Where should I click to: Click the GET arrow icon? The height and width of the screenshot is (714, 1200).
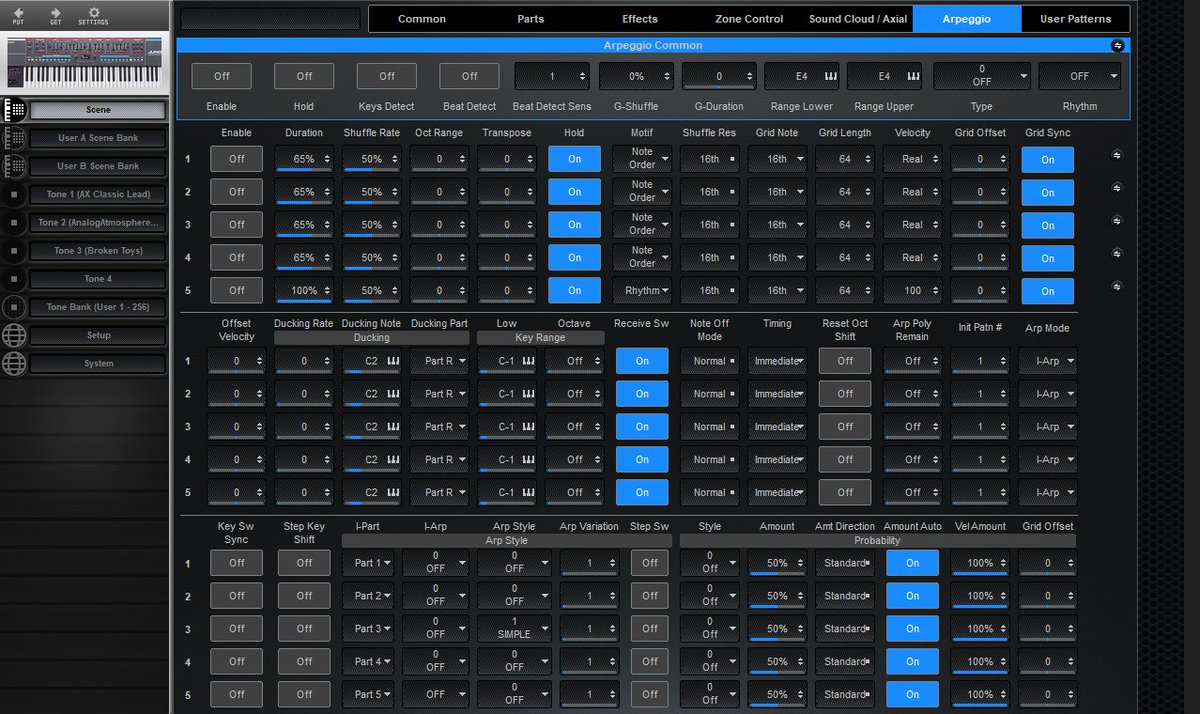[56, 13]
